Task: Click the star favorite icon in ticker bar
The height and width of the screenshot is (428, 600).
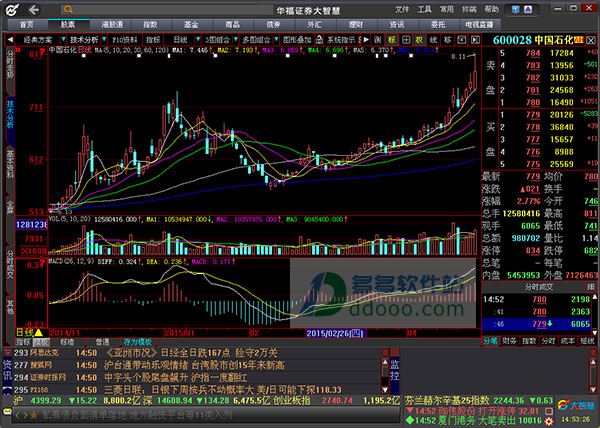Action: point(34,415)
